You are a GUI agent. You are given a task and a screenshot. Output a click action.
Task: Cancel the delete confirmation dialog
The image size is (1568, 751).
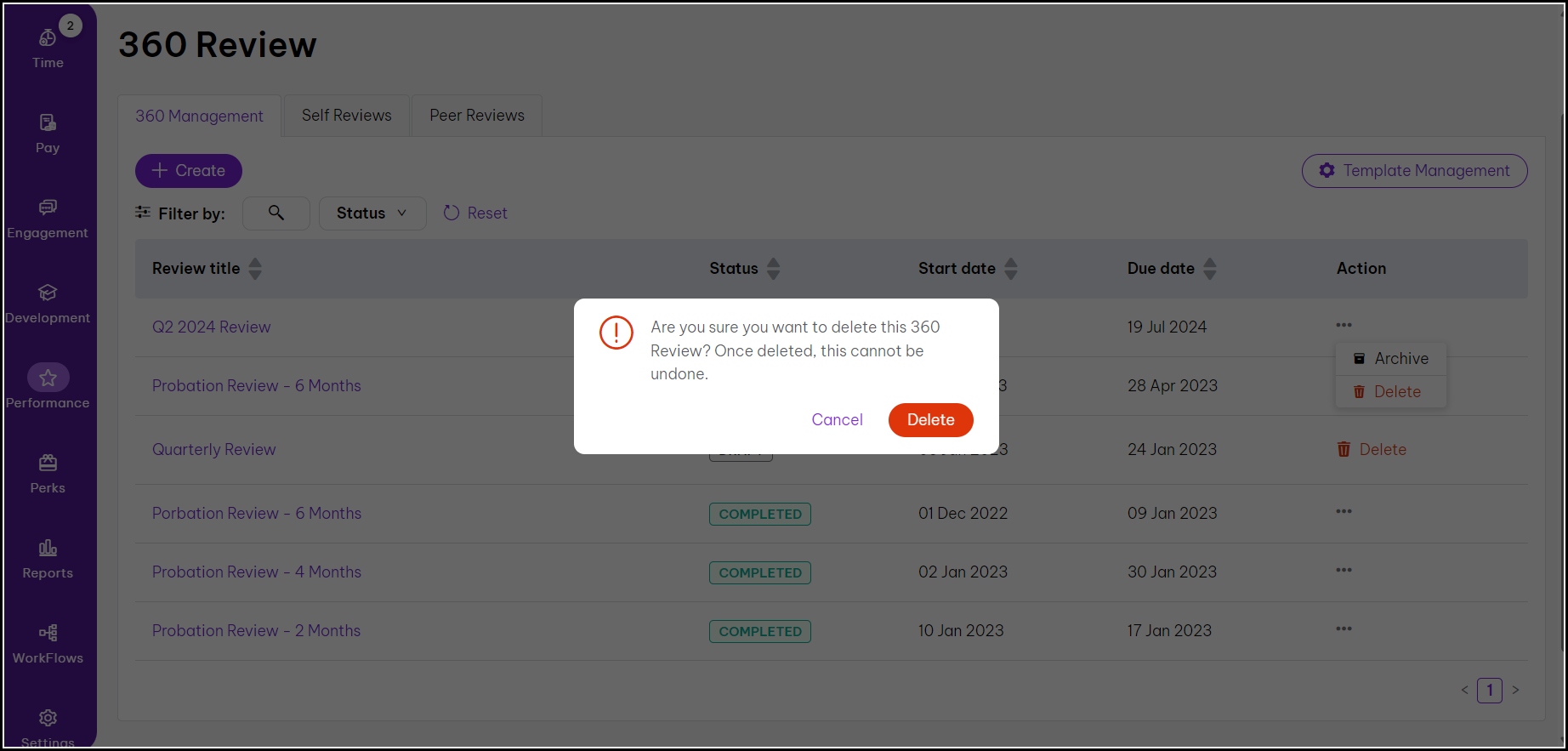837,420
